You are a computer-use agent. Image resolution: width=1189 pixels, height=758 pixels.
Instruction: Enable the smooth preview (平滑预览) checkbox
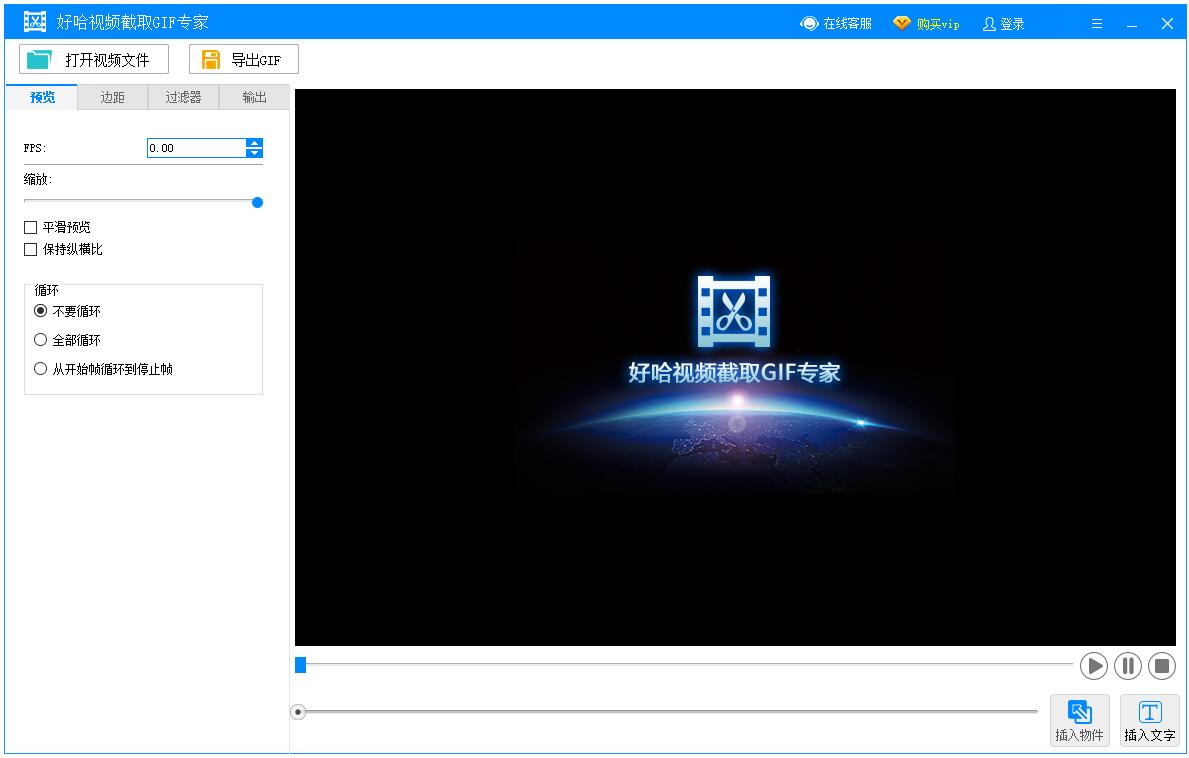31,228
